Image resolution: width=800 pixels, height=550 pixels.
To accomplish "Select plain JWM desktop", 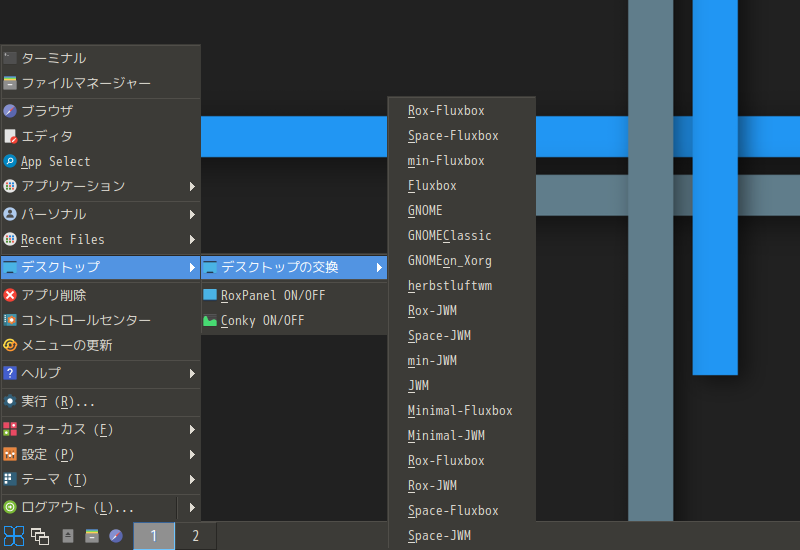I will (462, 386).
